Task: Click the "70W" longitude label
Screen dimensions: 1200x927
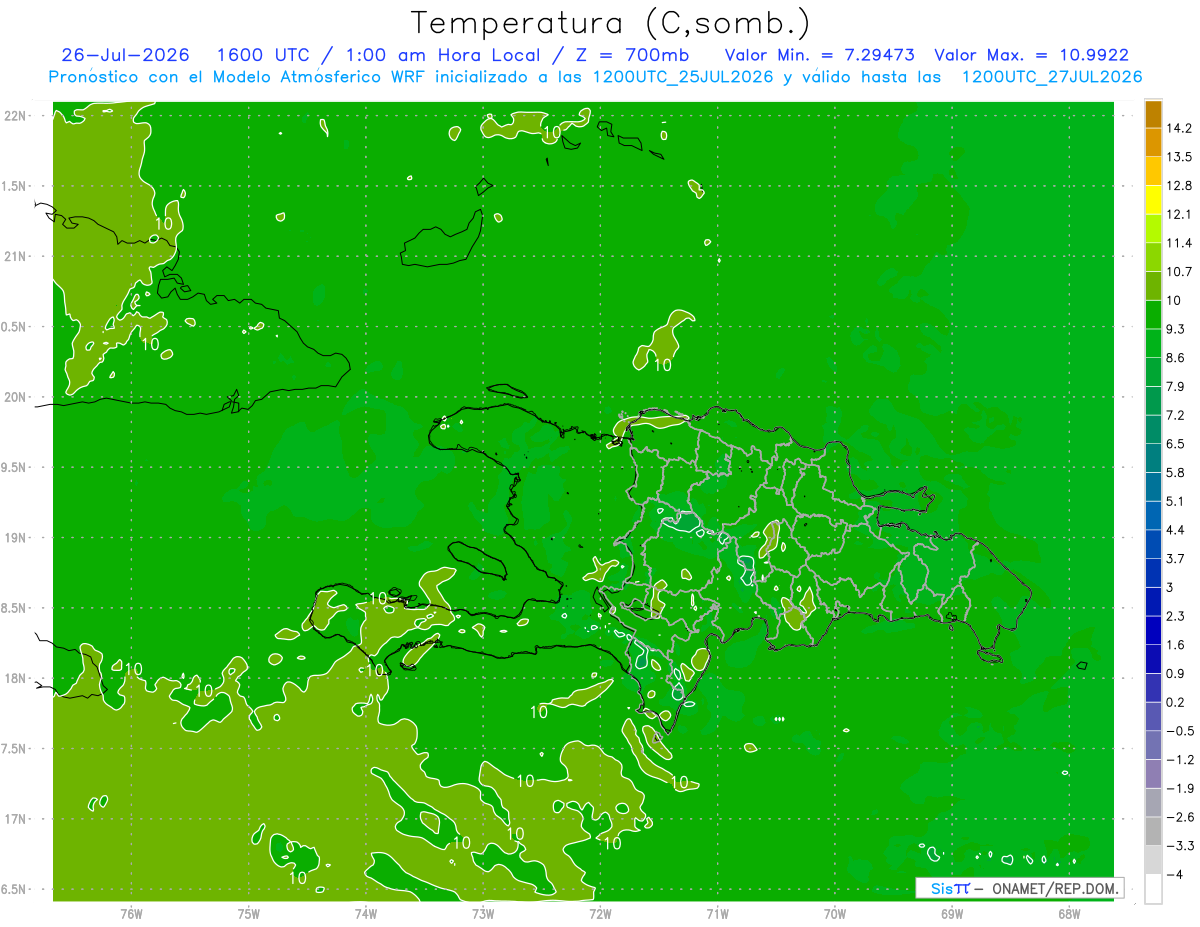Action: (834, 914)
